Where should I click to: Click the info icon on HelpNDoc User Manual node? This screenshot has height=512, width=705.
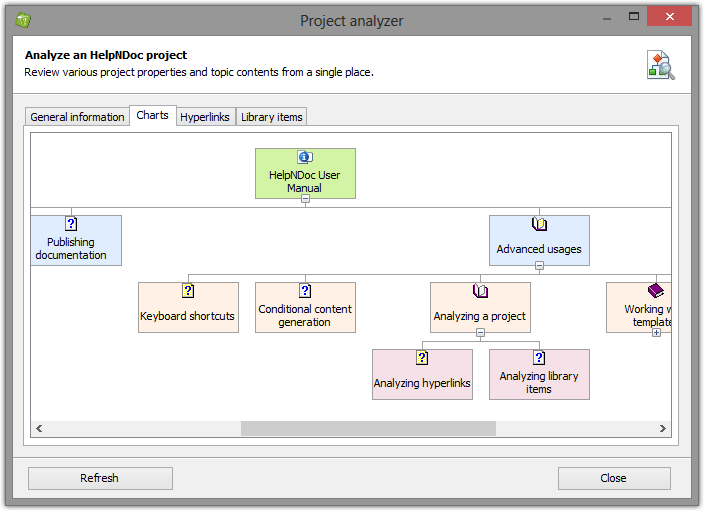click(x=305, y=157)
